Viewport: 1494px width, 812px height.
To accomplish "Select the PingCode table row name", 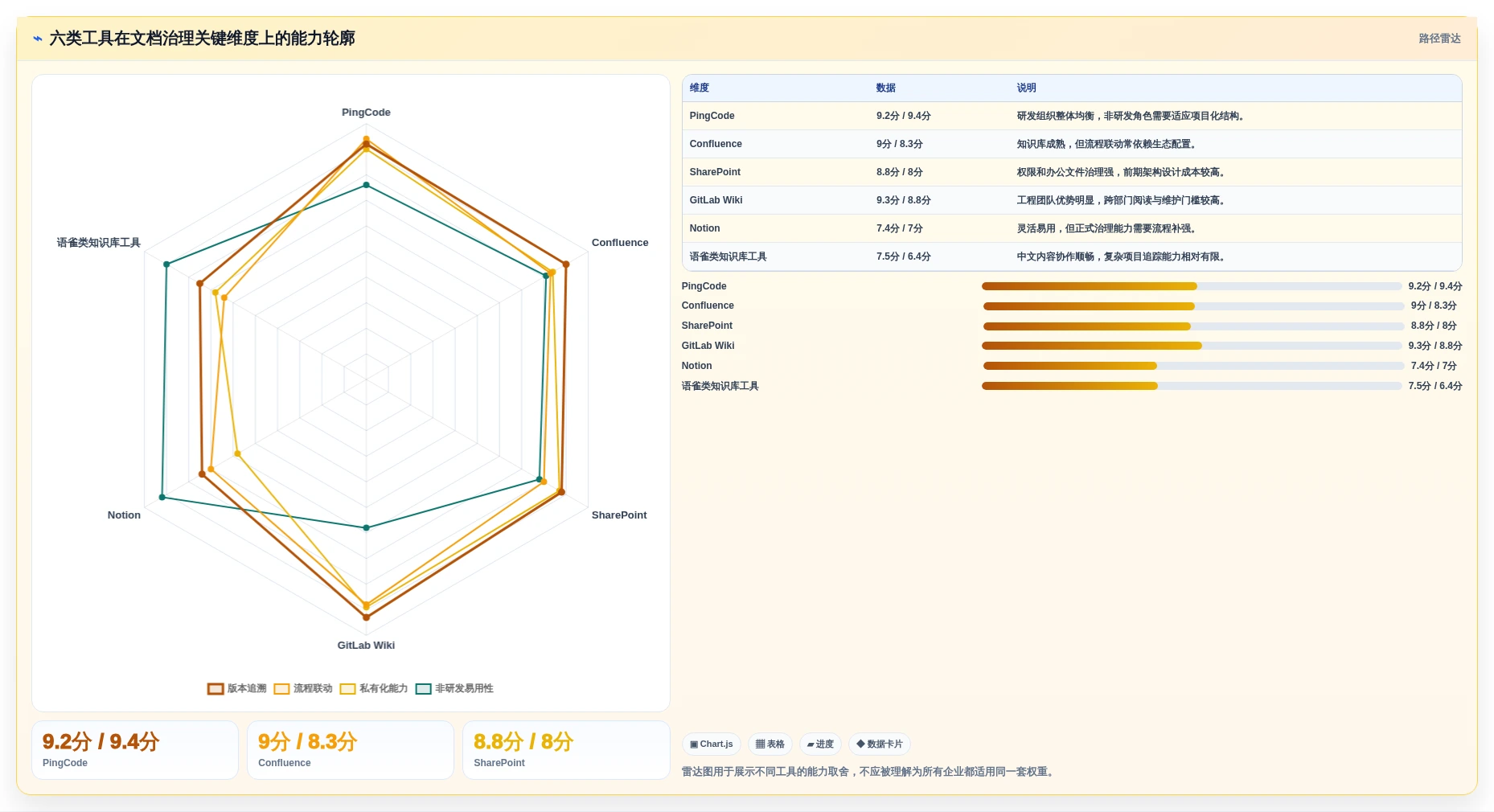I will (712, 116).
